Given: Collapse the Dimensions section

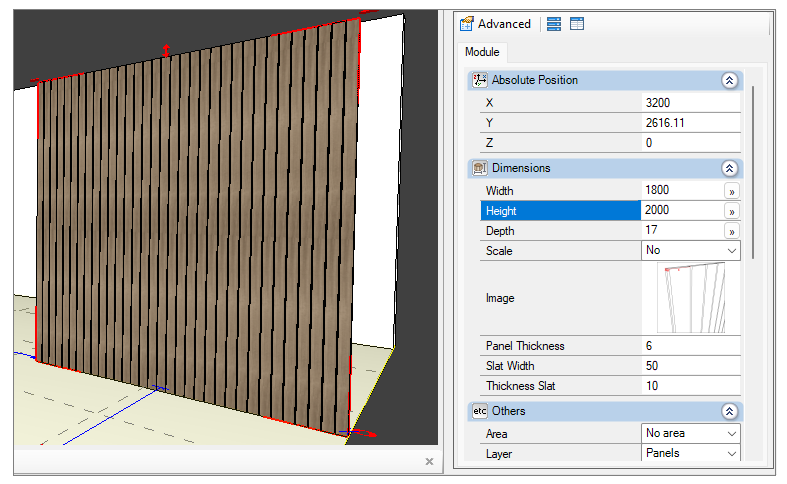Looking at the screenshot, I should click(729, 168).
